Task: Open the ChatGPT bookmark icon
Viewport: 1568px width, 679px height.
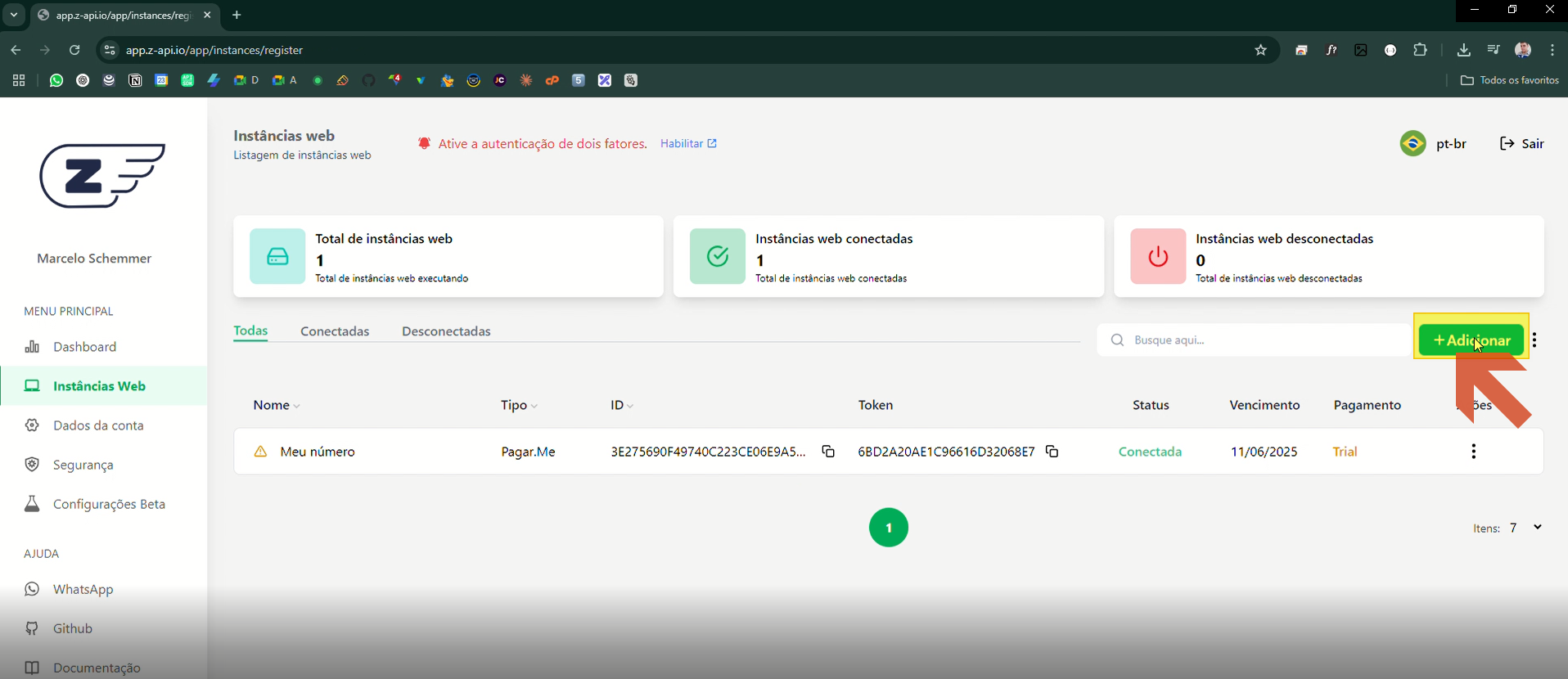Action: click(83, 80)
